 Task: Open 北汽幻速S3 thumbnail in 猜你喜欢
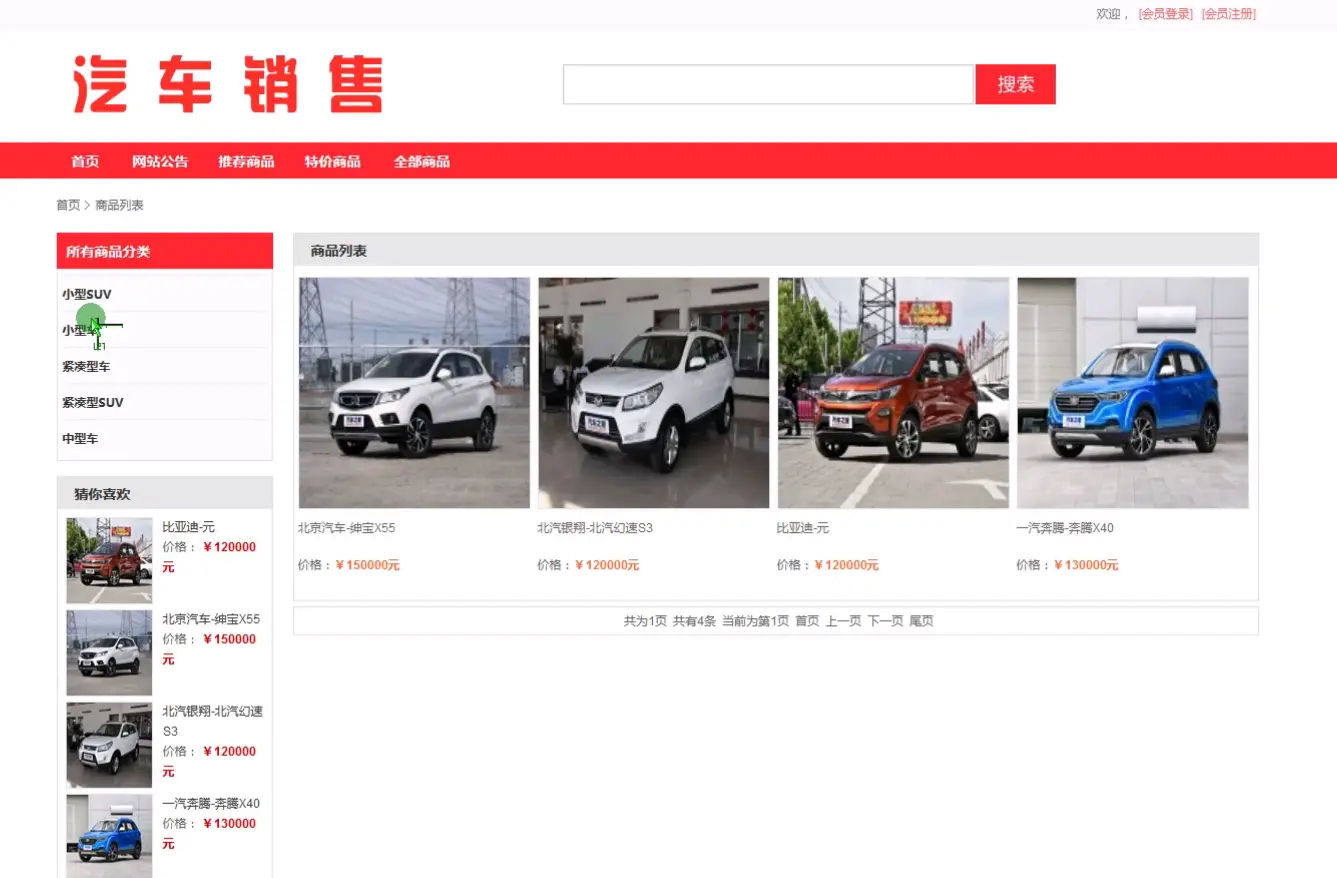click(x=109, y=745)
